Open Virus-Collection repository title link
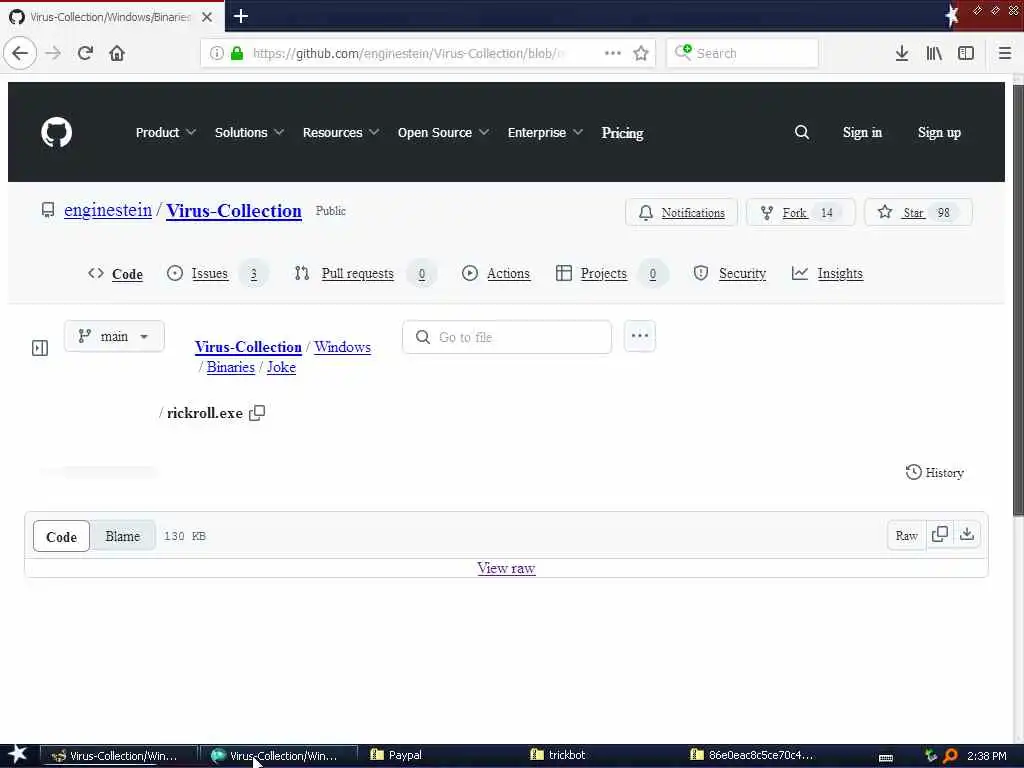 coord(234,210)
